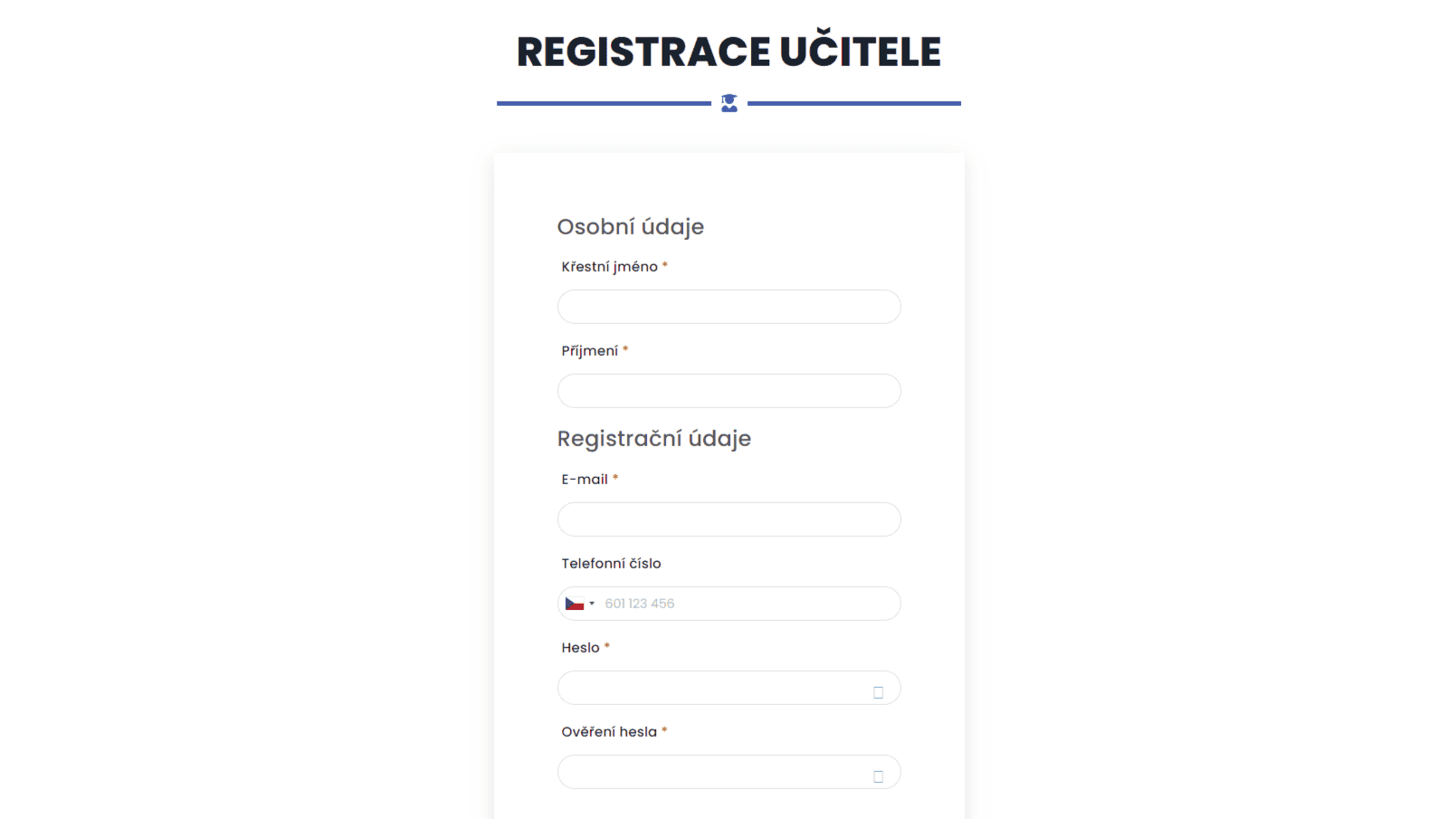The height and width of the screenshot is (819, 1456).
Task: Click the Osobní údaje section heading
Action: pyautogui.click(x=630, y=226)
